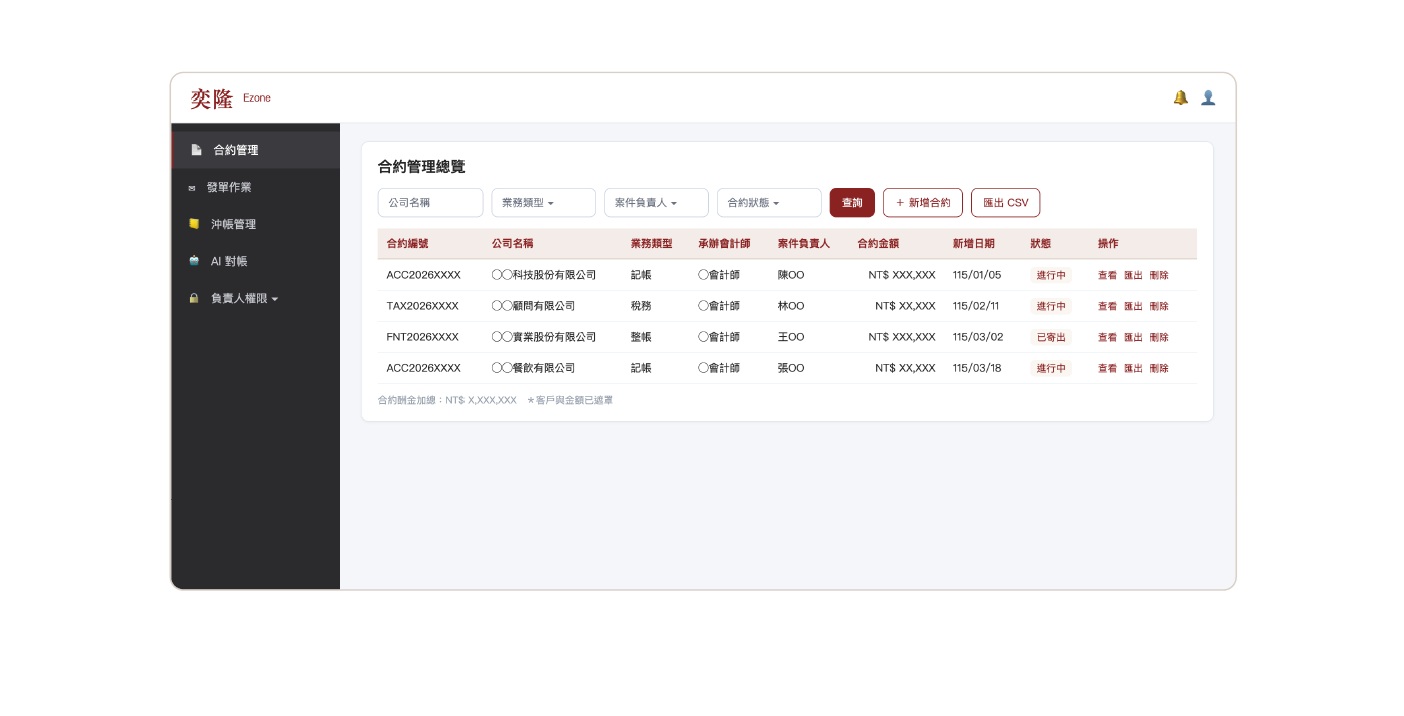
Task: Go to 發單作業 in the sidebar
Action: pyautogui.click(x=229, y=187)
